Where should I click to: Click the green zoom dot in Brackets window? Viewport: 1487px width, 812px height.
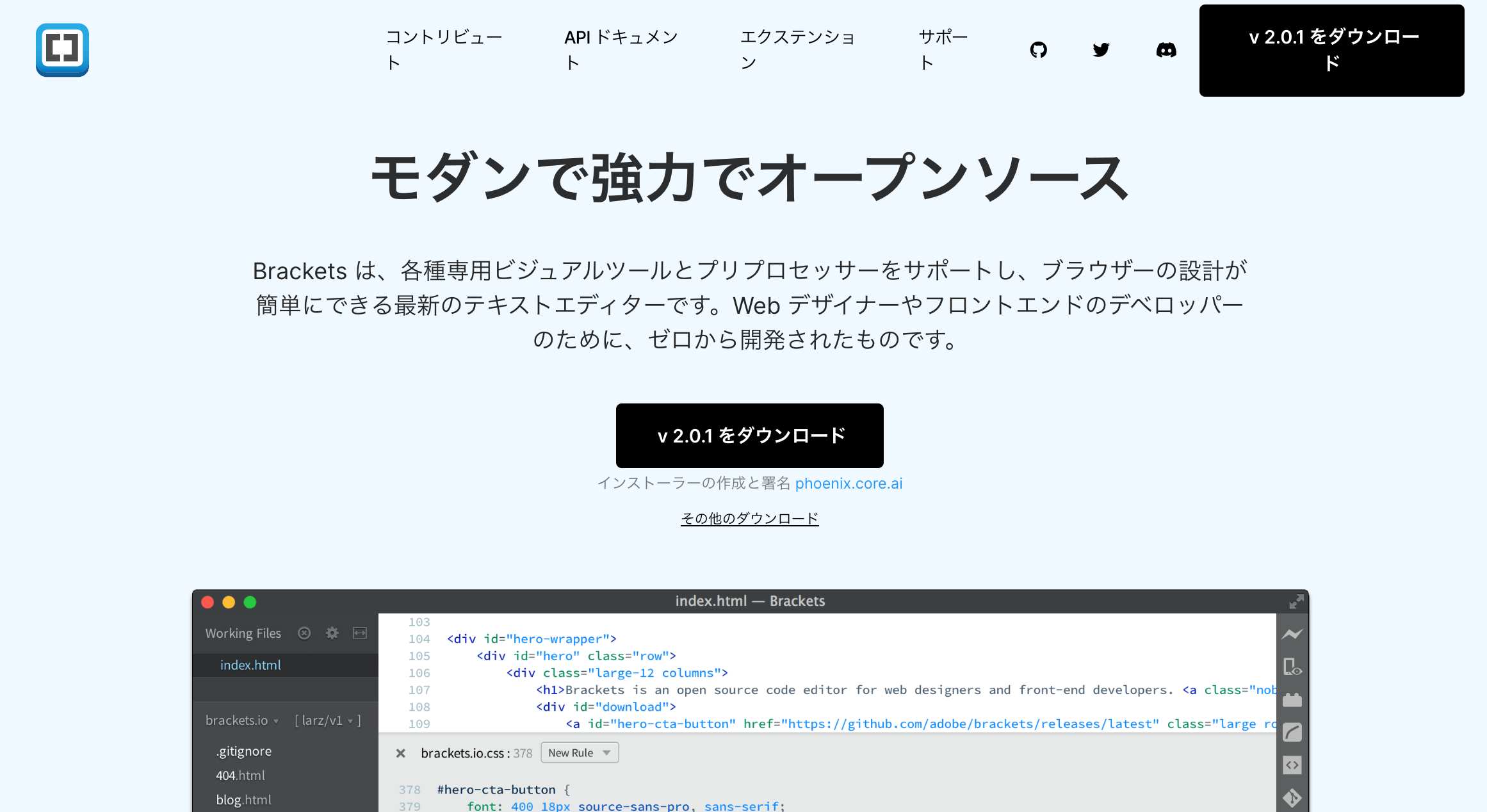(x=250, y=602)
